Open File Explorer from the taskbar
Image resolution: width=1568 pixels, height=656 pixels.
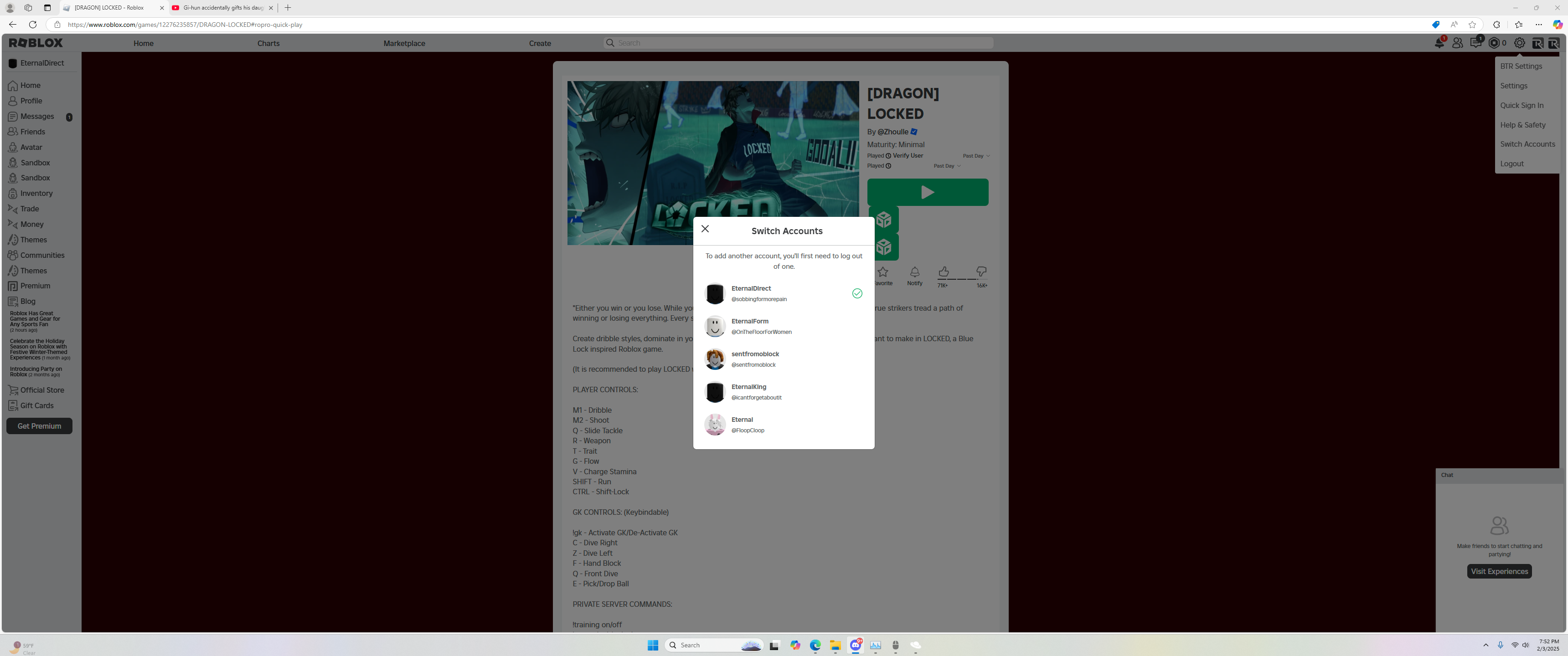(835, 645)
